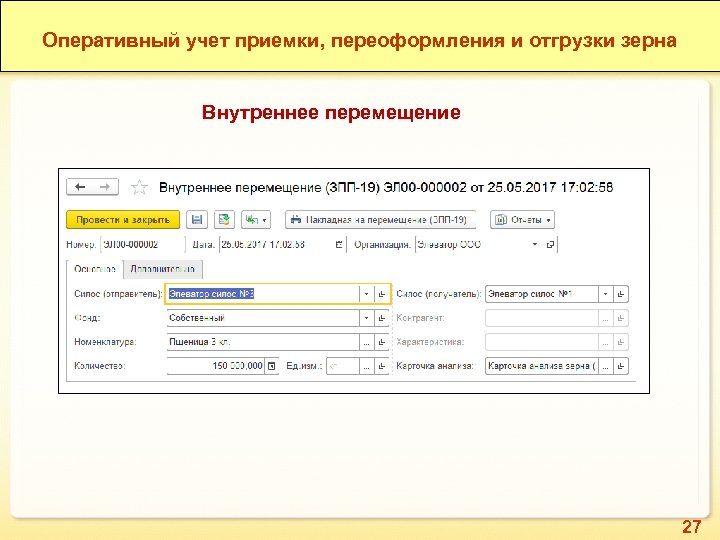Click the 'Ед.изм.' input field
Viewport: 720px width, 540px height.
(x=343, y=366)
